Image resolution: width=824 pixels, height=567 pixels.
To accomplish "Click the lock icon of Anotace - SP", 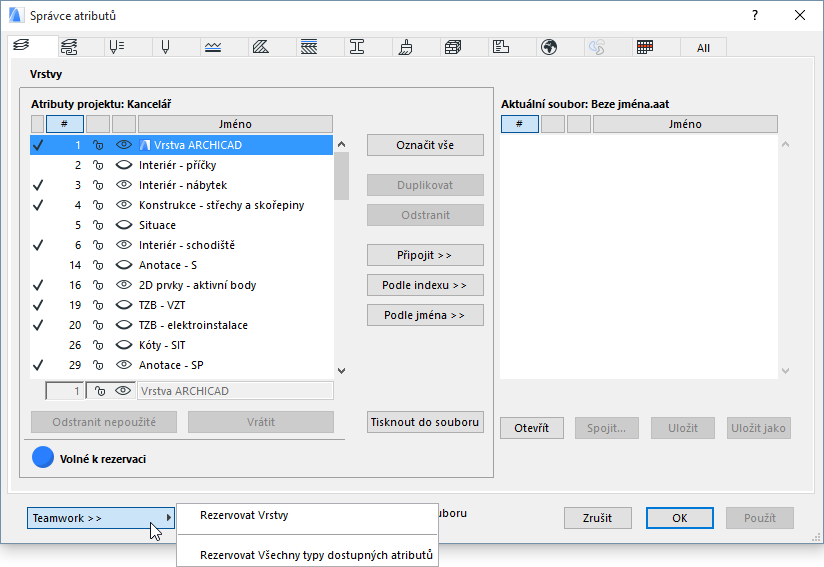I will tap(98, 365).
